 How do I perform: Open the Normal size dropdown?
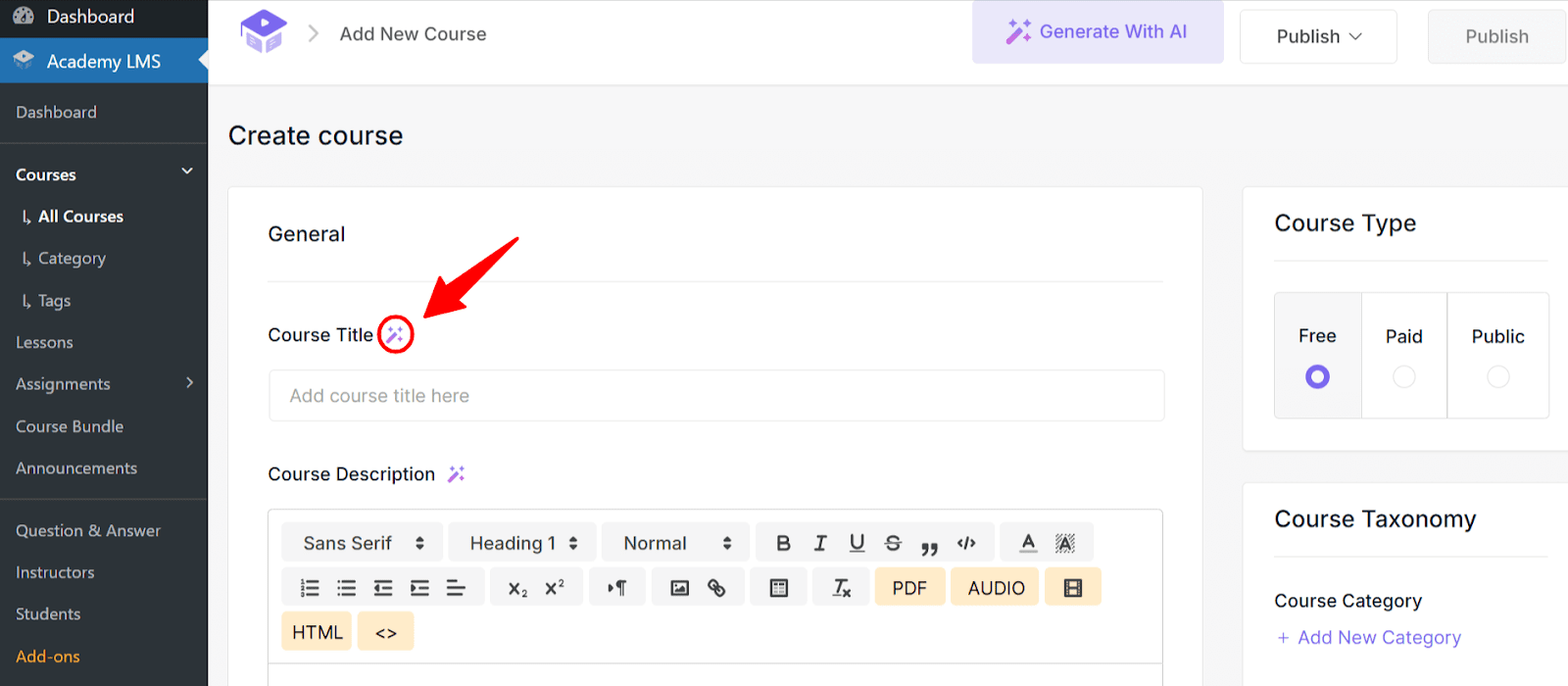pyautogui.click(x=677, y=543)
